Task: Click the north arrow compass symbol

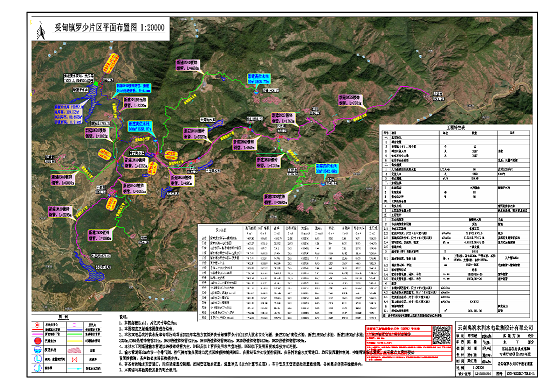Action: [41, 31]
